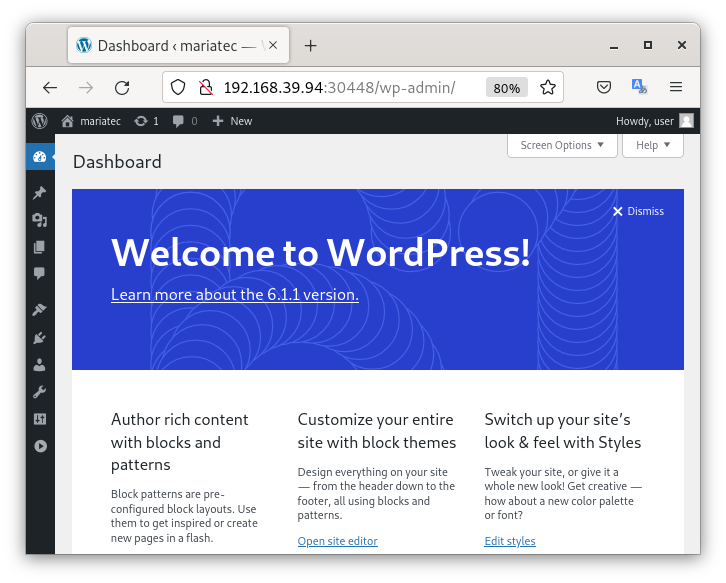726x583 pixels.
Task: Open the 'Learn more about the 6.1.1 version' link
Action: (234, 295)
